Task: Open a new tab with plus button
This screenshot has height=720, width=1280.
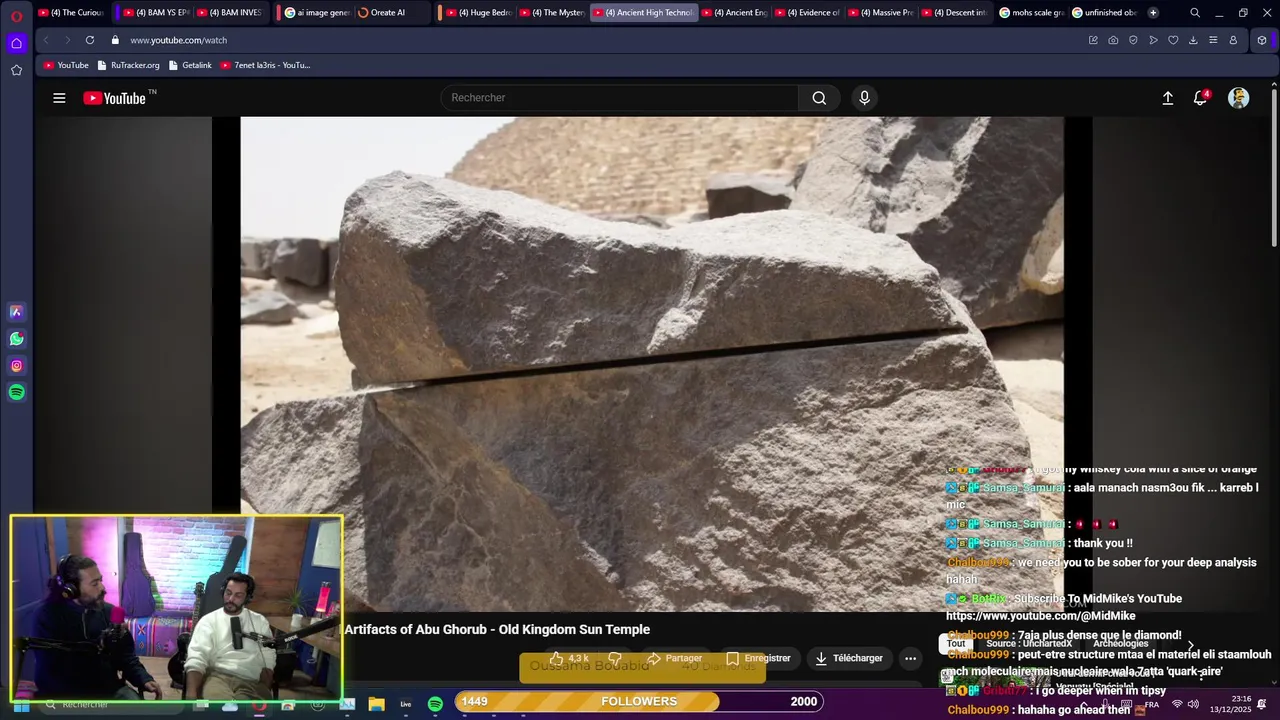Action: pyautogui.click(x=1153, y=13)
